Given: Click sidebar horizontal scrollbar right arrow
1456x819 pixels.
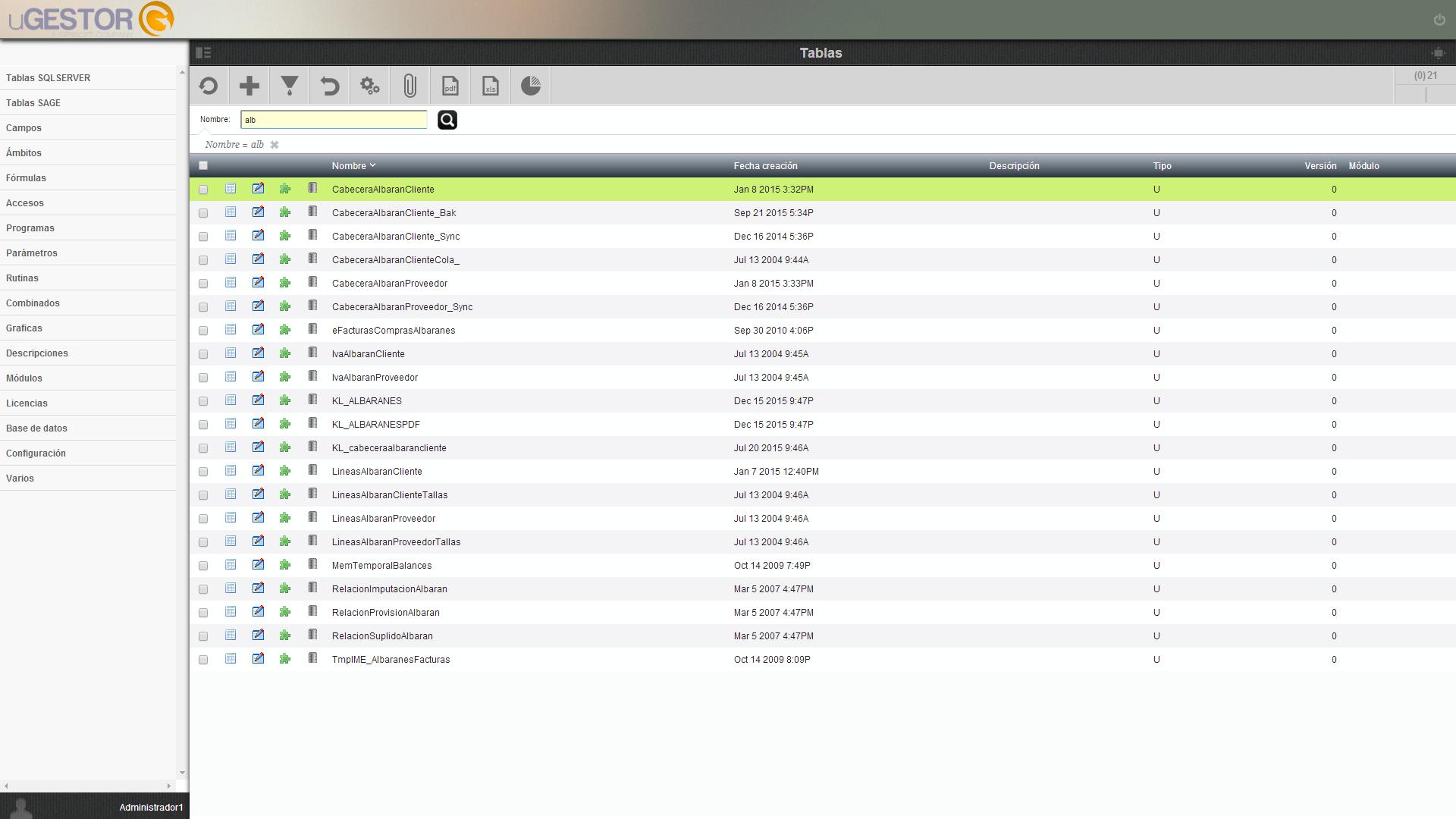Looking at the screenshot, I should (168, 786).
